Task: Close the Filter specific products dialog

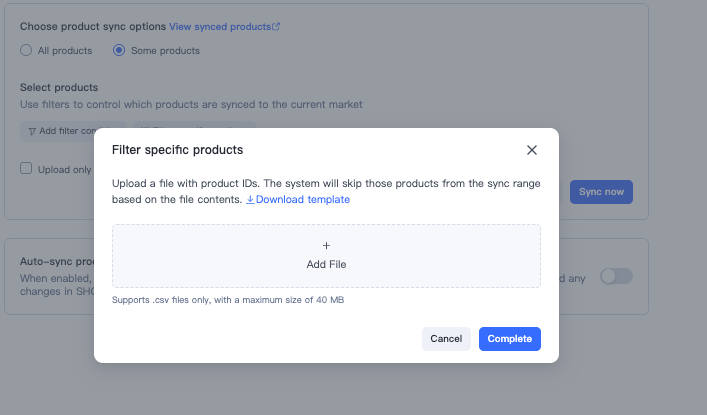Action: (x=532, y=150)
